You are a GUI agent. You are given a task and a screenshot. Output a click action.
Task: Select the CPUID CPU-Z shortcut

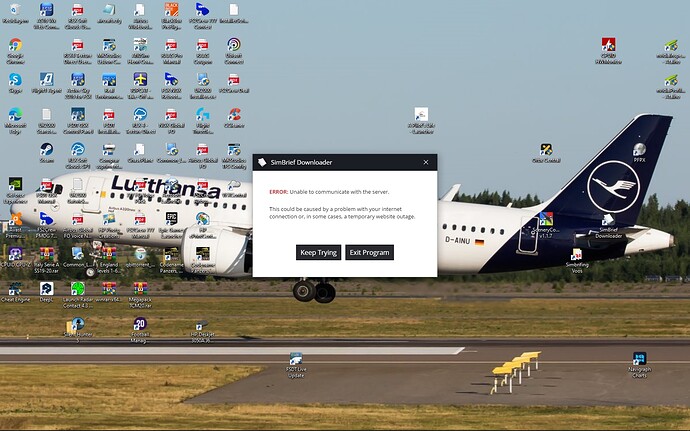click(x=15, y=257)
